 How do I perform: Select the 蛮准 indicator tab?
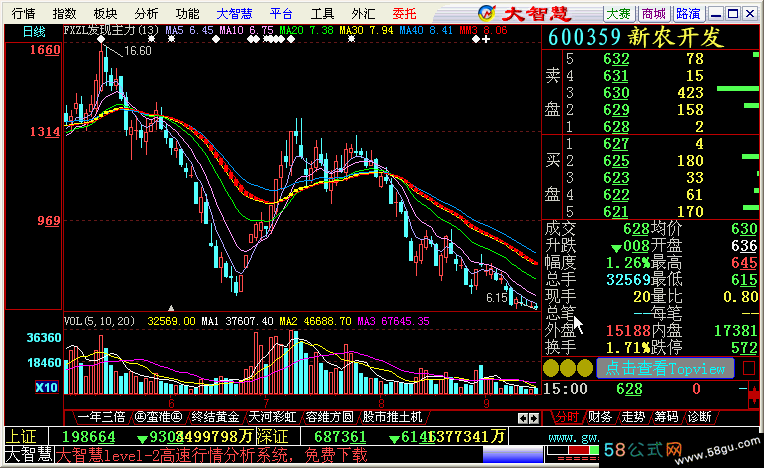click(x=158, y=417)
